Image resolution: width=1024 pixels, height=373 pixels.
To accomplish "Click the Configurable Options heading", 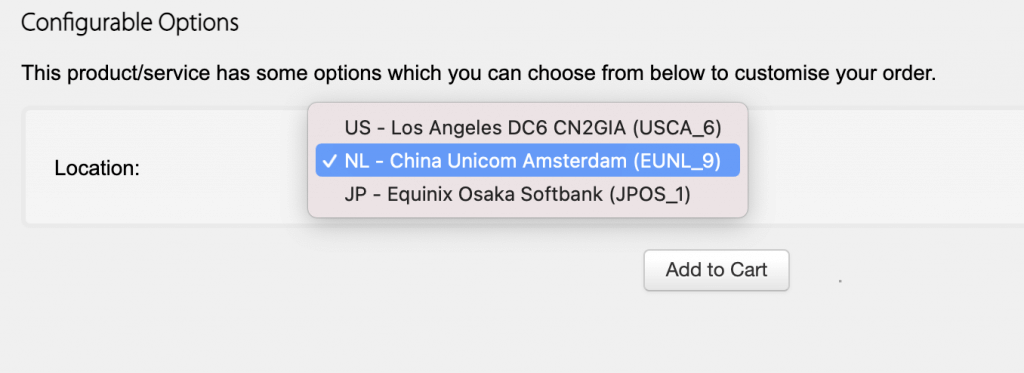I will click(x=130, y=23).
